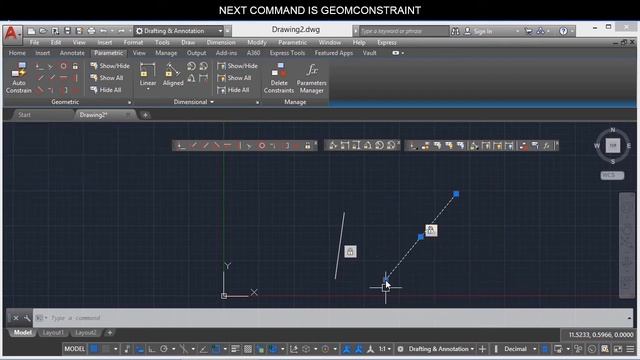Click the lock icon in floating geometric toolbar

pyautogui.click(x=308, y=145)
